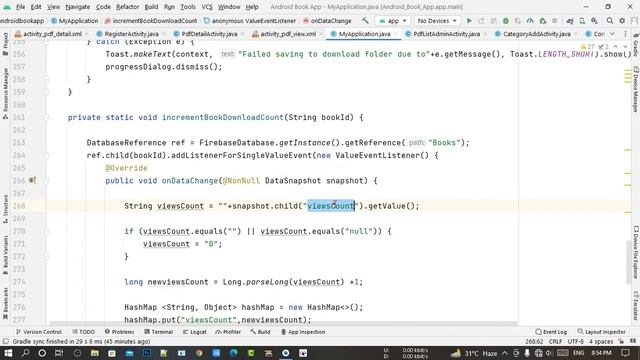Image resolution: width=640 pixels, height=360 pixels.
Task: Open the Terminal tool window
Action: coord(158,332)
